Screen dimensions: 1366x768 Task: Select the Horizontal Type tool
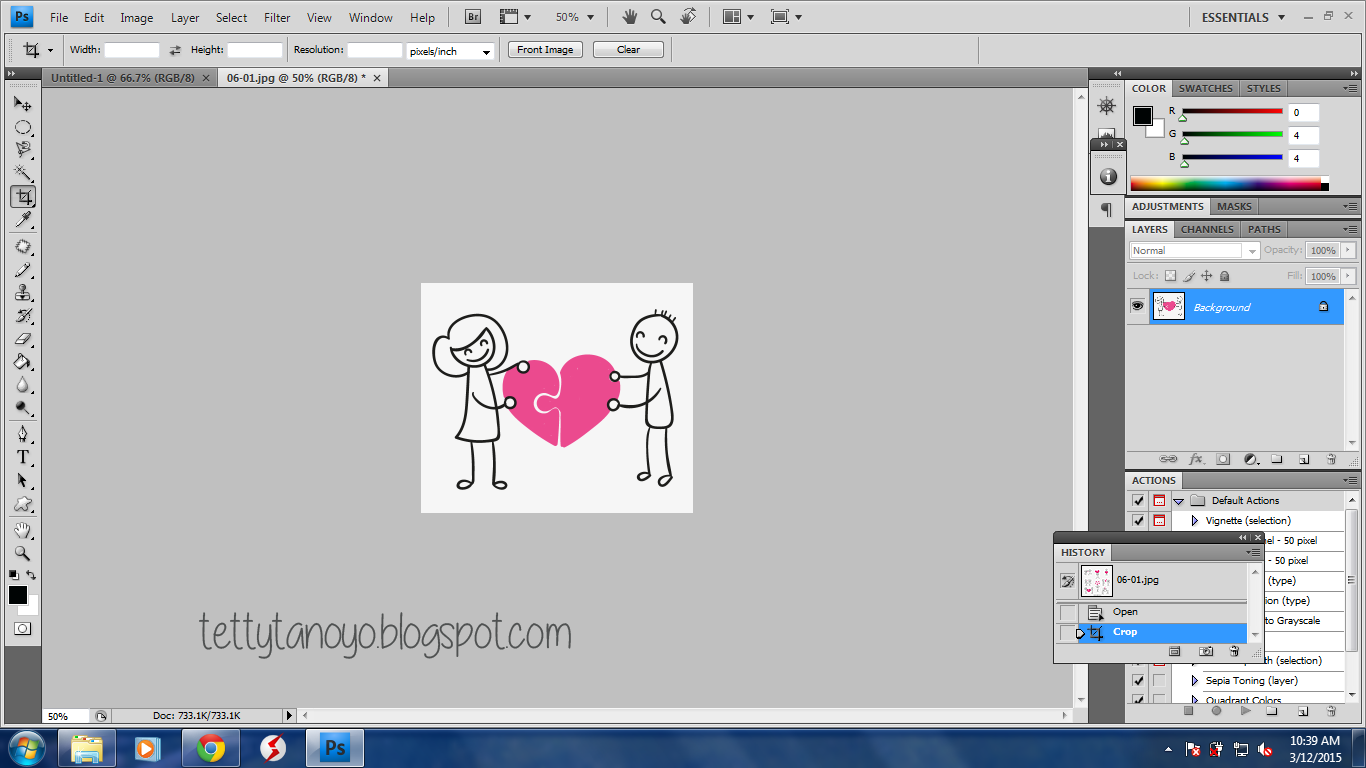point(22,457)
